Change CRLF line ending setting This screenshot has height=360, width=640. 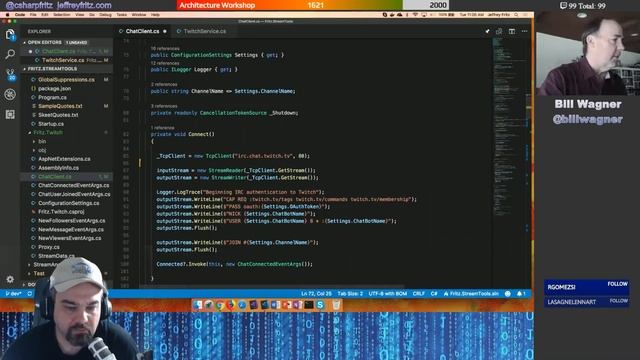click(418, 293)
